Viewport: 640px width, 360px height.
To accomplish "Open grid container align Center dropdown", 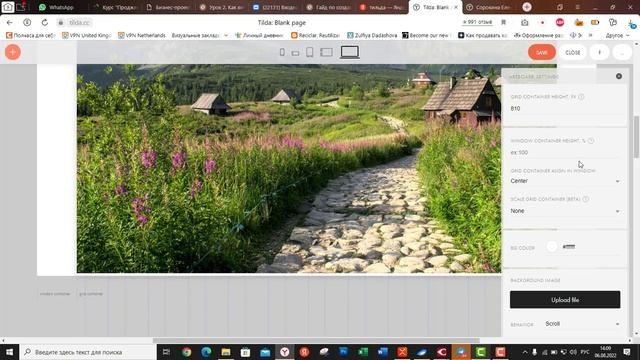I will pyautogui.click(x=565, y=181).
